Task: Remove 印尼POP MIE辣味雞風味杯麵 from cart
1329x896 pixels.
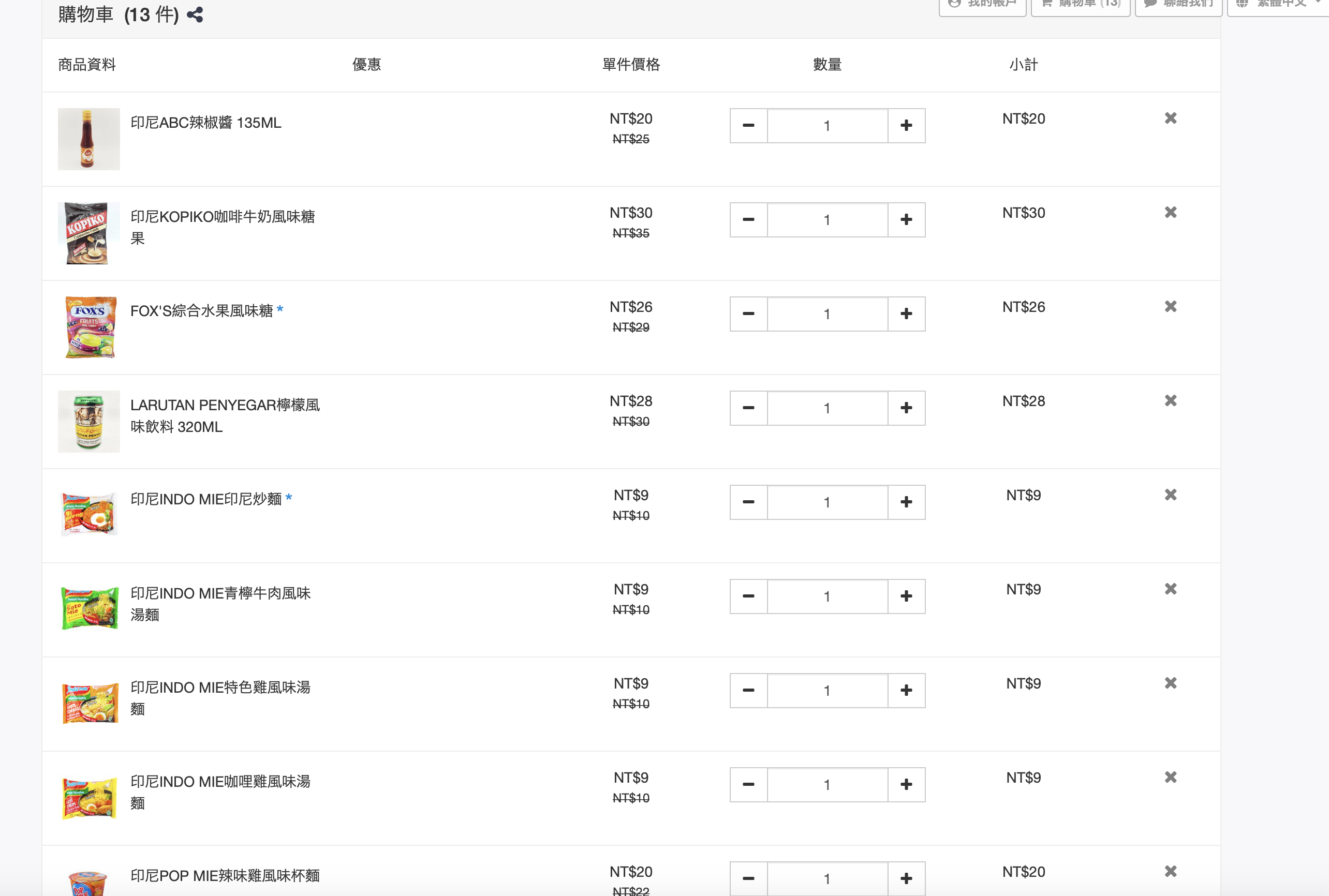Action: coord(1170,872)
